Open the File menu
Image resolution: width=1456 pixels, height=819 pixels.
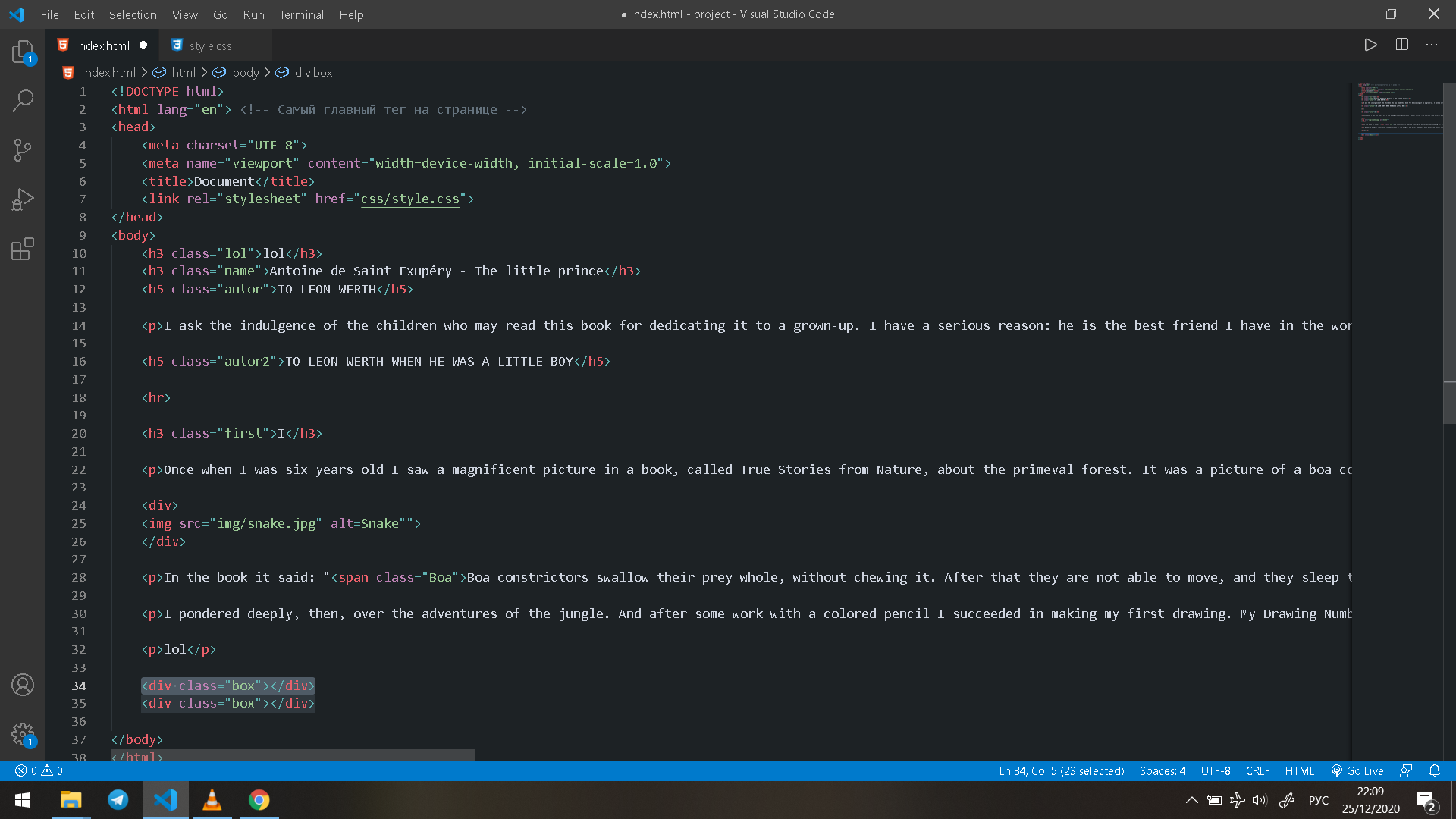pyautogui.click(x=49, y=14)
